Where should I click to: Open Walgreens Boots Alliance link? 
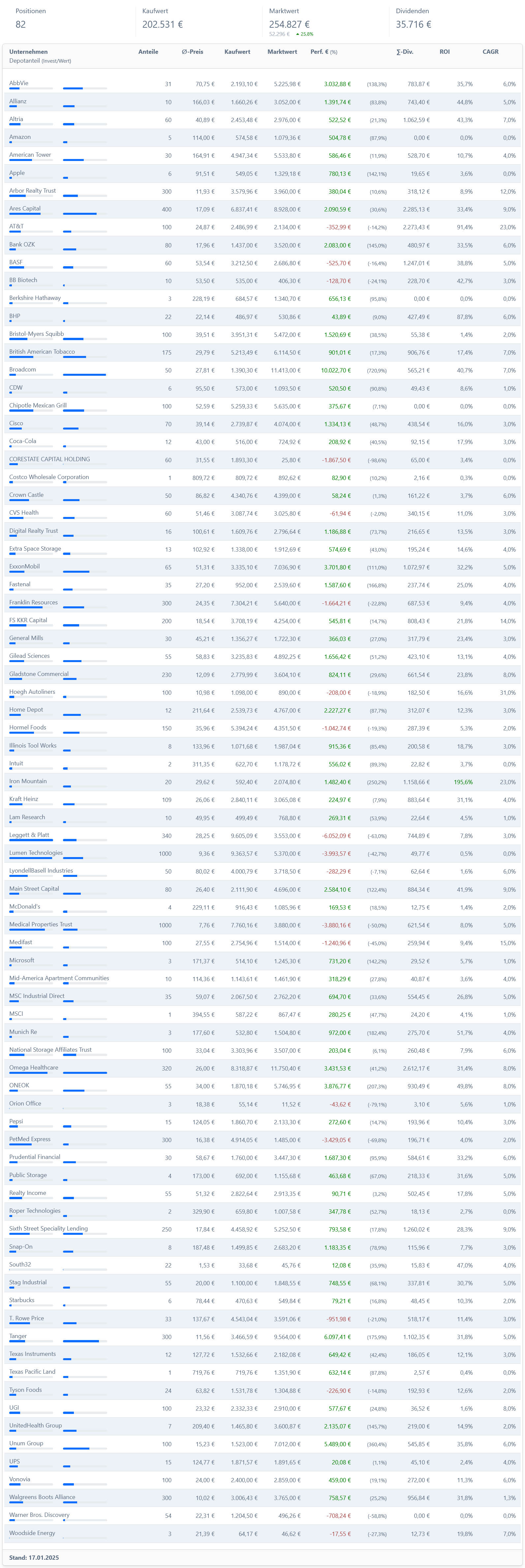[42, 1497]
